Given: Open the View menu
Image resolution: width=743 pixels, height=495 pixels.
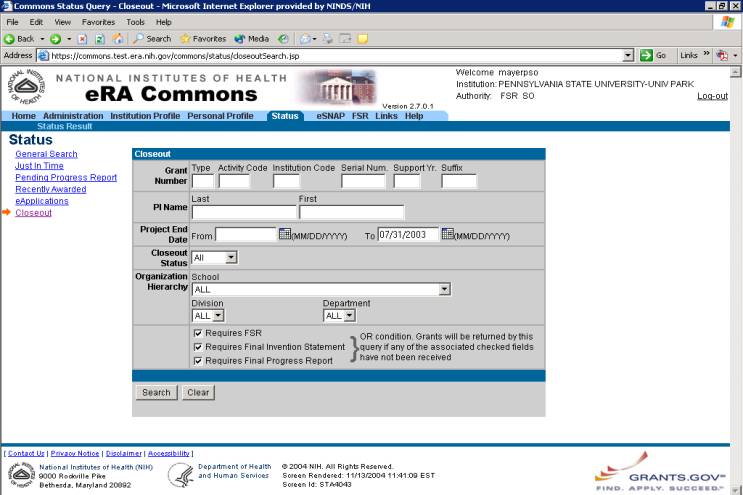Looking at the screenshot, I should [x=63, y=22].
